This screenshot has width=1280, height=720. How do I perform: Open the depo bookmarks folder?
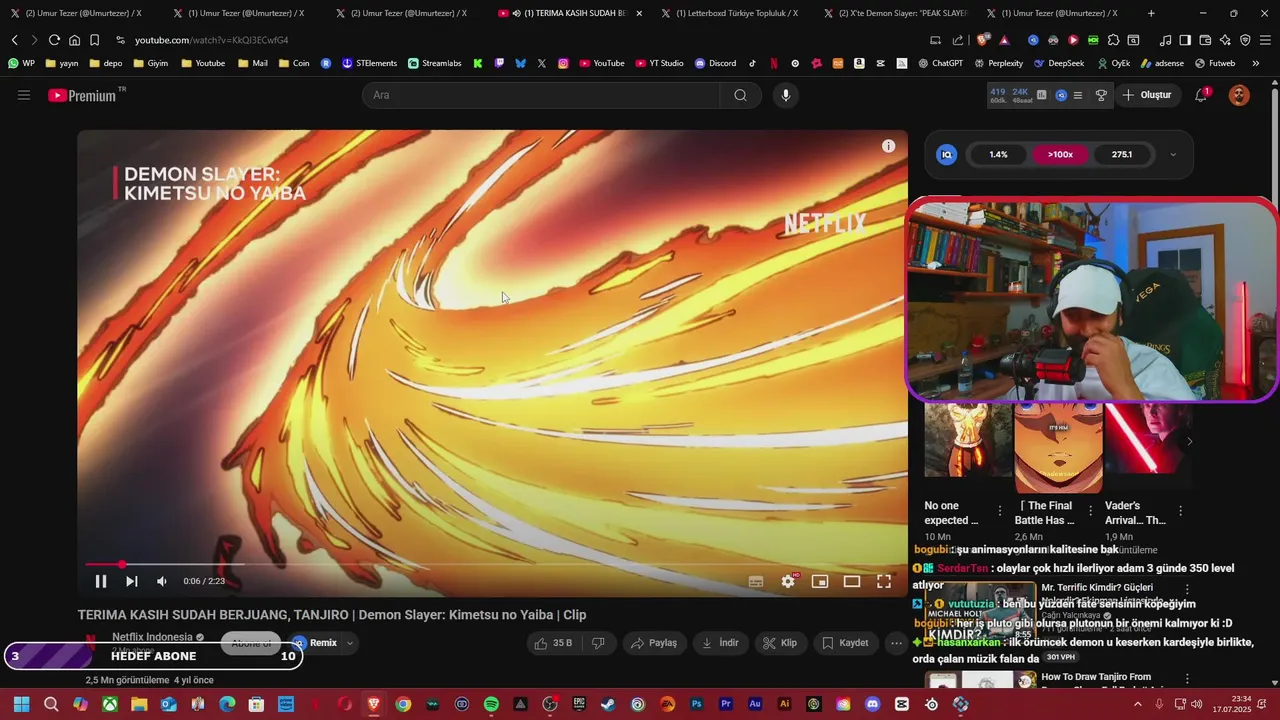point(106,63)
